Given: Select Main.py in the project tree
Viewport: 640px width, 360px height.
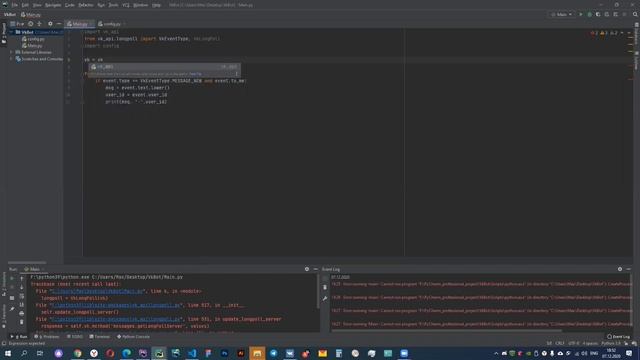Looking at the screenshot, I should pos(33,46).
